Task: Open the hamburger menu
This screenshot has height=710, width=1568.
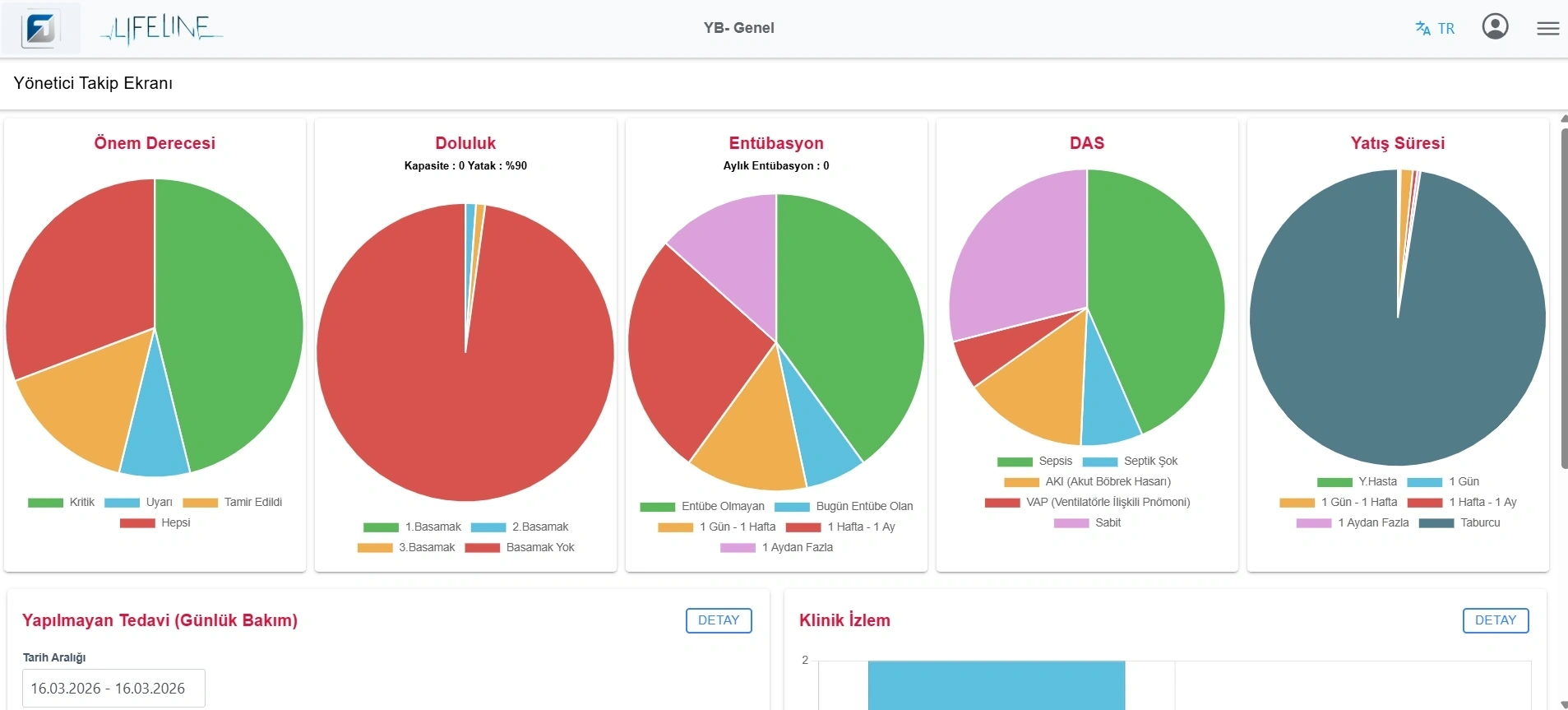Action: [1547, 29]
